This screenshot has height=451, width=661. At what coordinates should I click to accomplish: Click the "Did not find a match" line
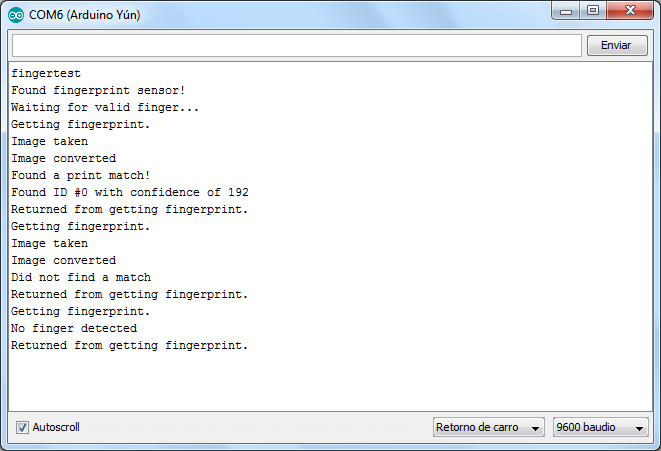click(x=81, y=277)
